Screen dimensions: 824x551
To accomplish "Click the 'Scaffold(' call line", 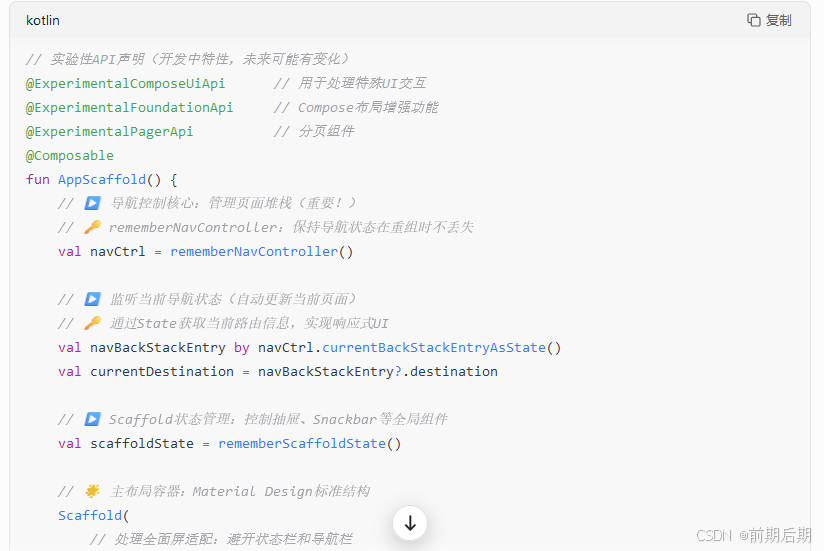I will (94, 516).
